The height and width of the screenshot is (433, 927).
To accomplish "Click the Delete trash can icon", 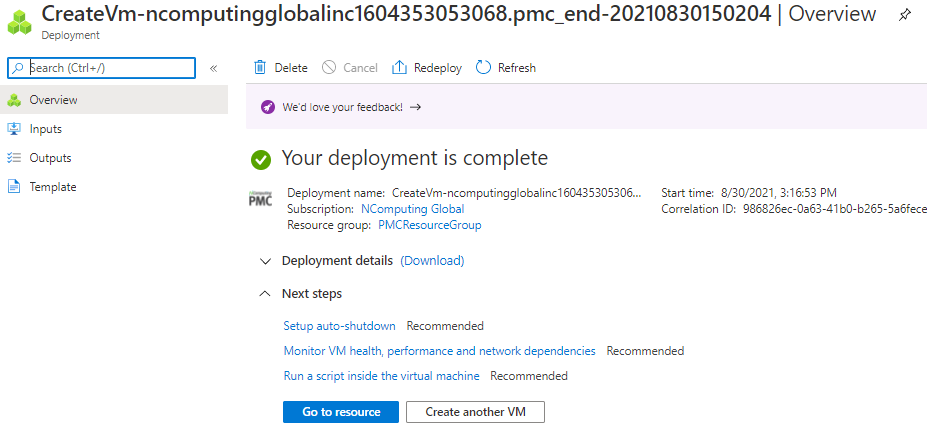I will (260, 67).
